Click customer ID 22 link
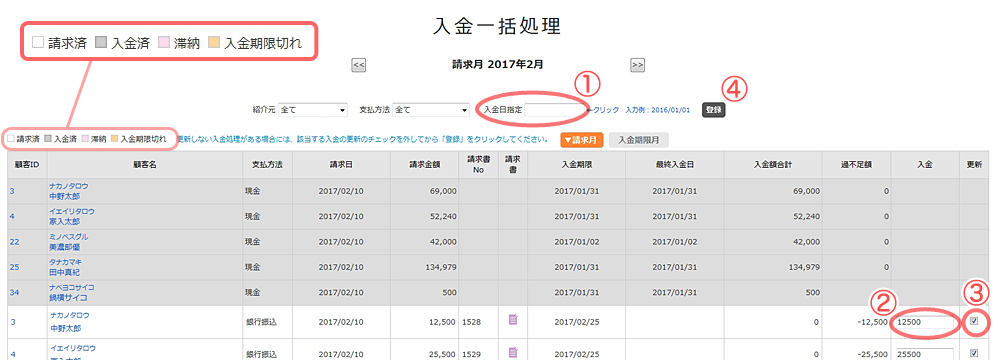The width and height of the screenshot is (1000, 360). pos(13,241)
